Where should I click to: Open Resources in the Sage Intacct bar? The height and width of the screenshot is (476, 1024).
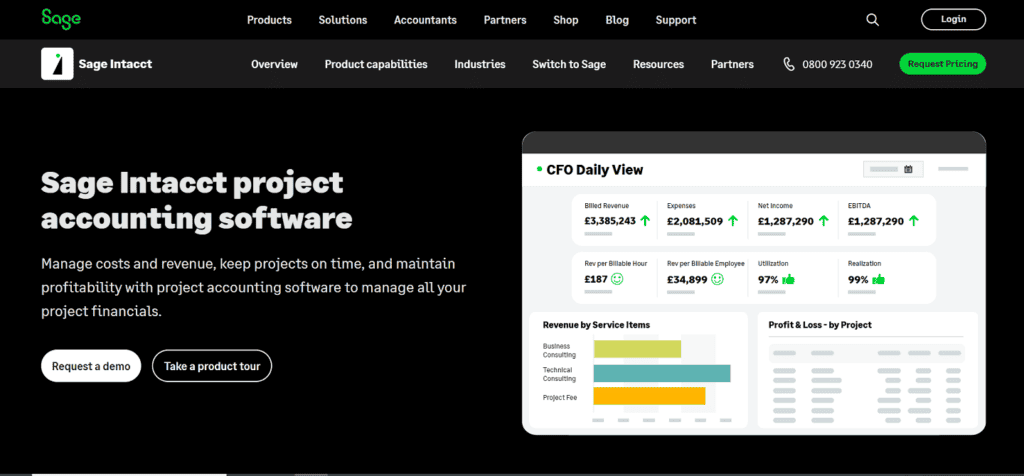(658, 64)
